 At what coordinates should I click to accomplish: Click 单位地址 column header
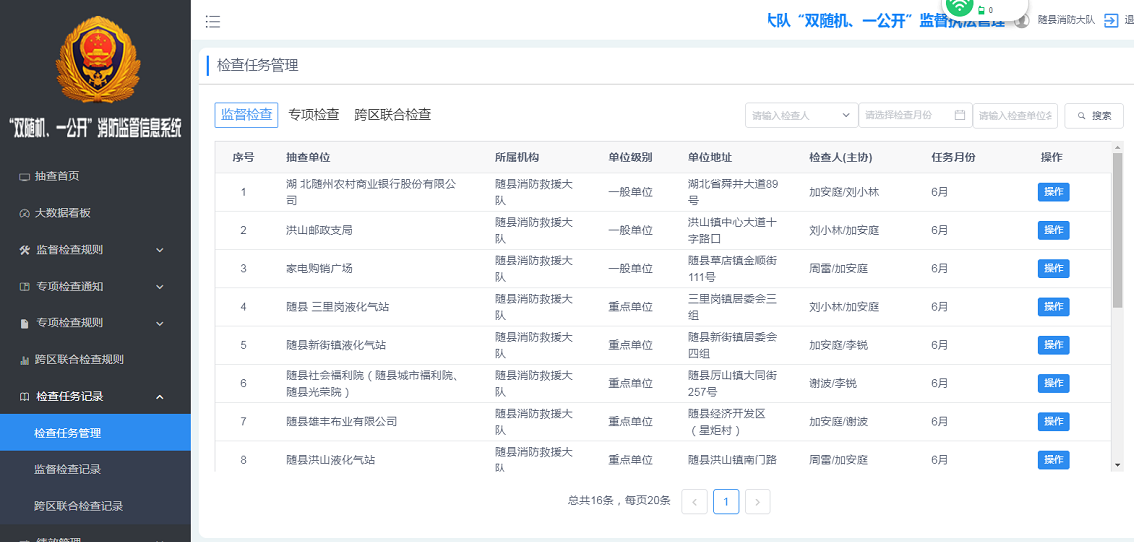(709, 158)
